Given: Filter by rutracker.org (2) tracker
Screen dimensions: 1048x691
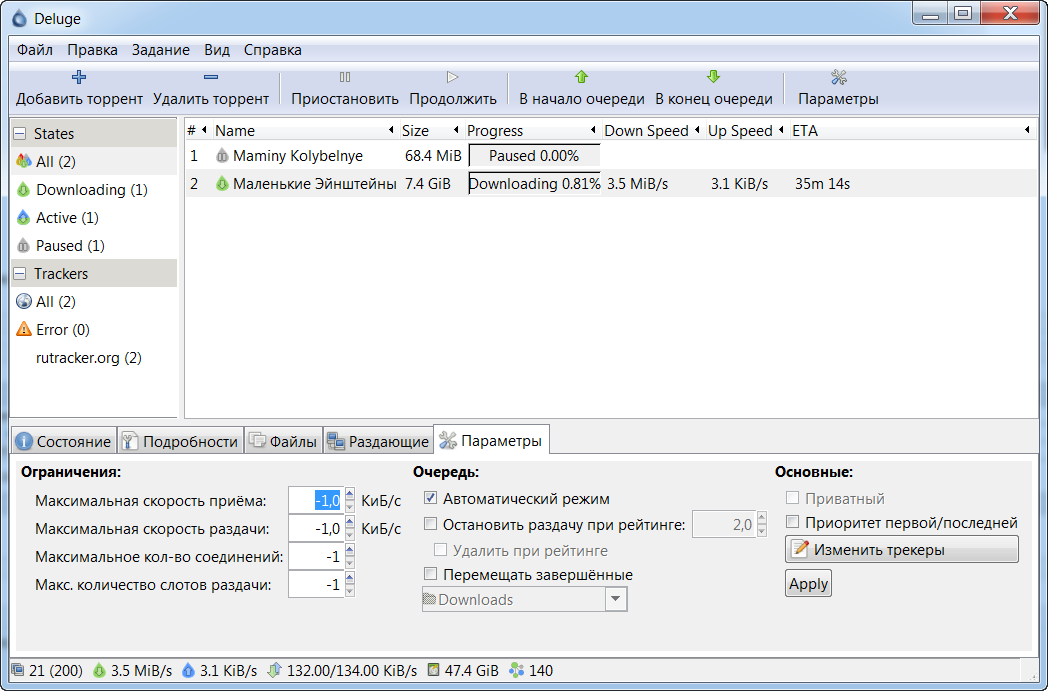Looking at the screenshot, I should point(94,358).
